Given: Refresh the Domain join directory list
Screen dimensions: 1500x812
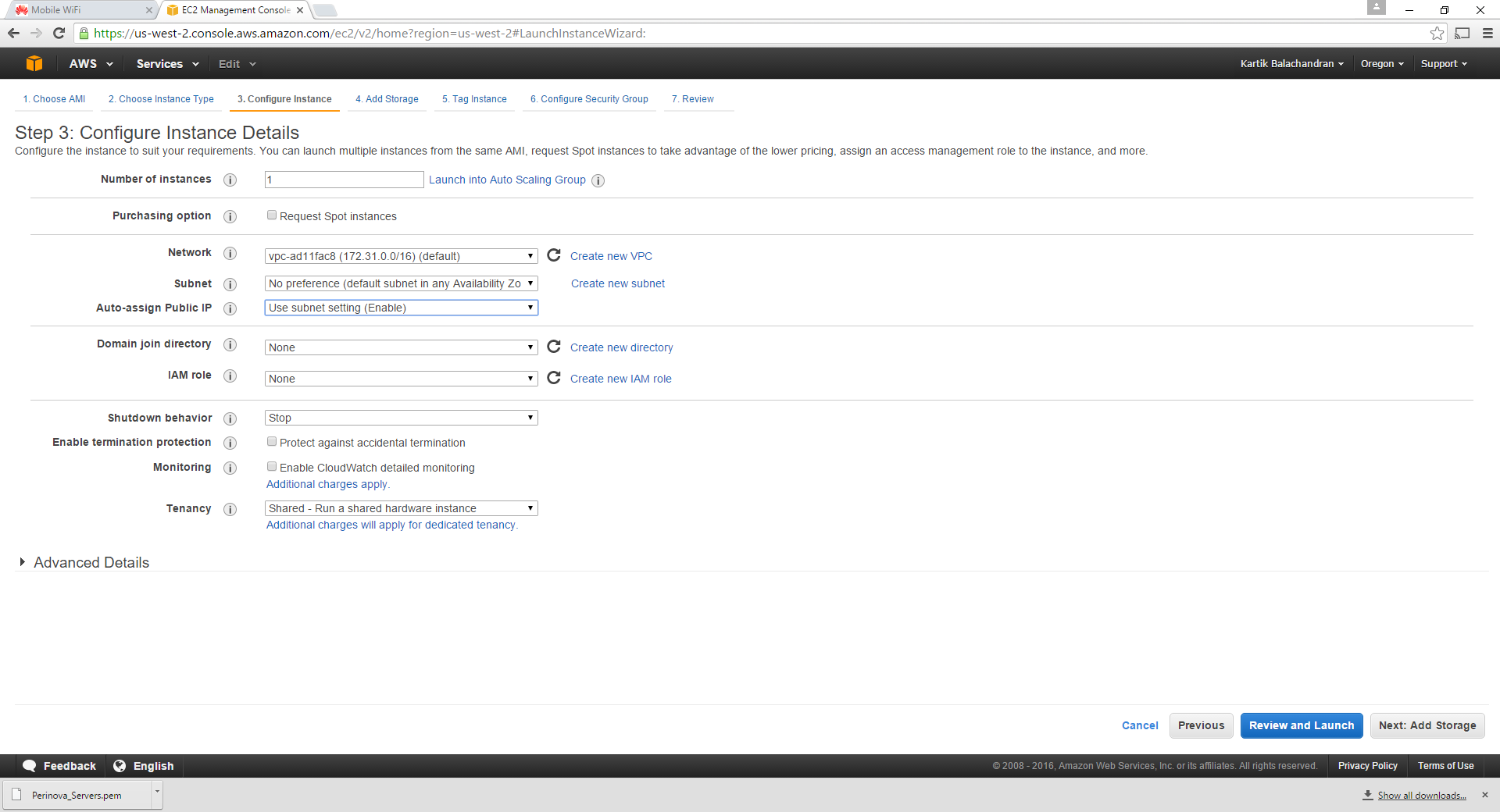Looking at the screenshot, I should (x=554, y=347).
